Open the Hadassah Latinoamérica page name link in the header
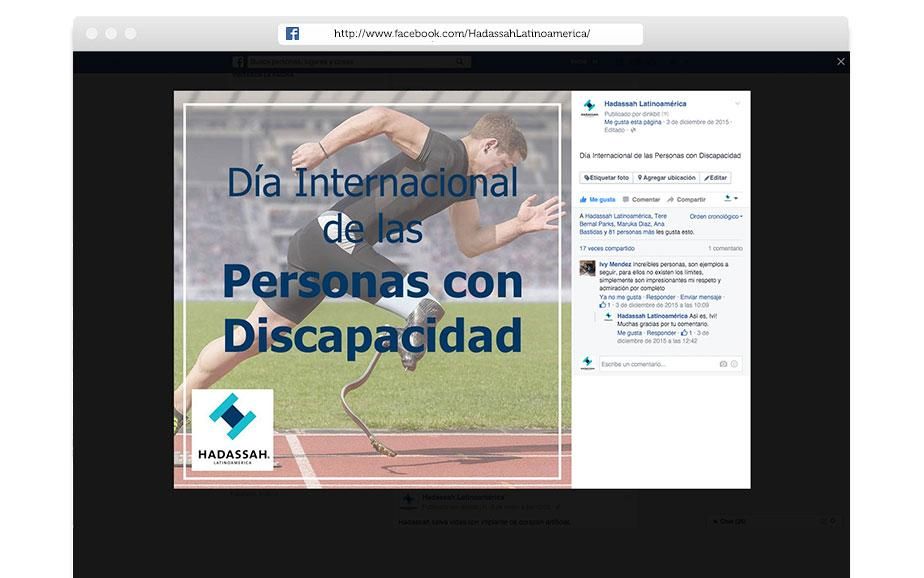 click(x=645, y=104)
